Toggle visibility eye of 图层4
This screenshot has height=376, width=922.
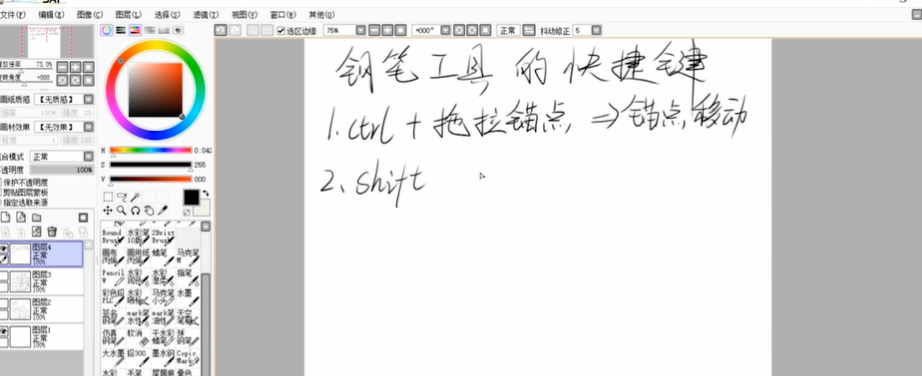click(4, 249)
